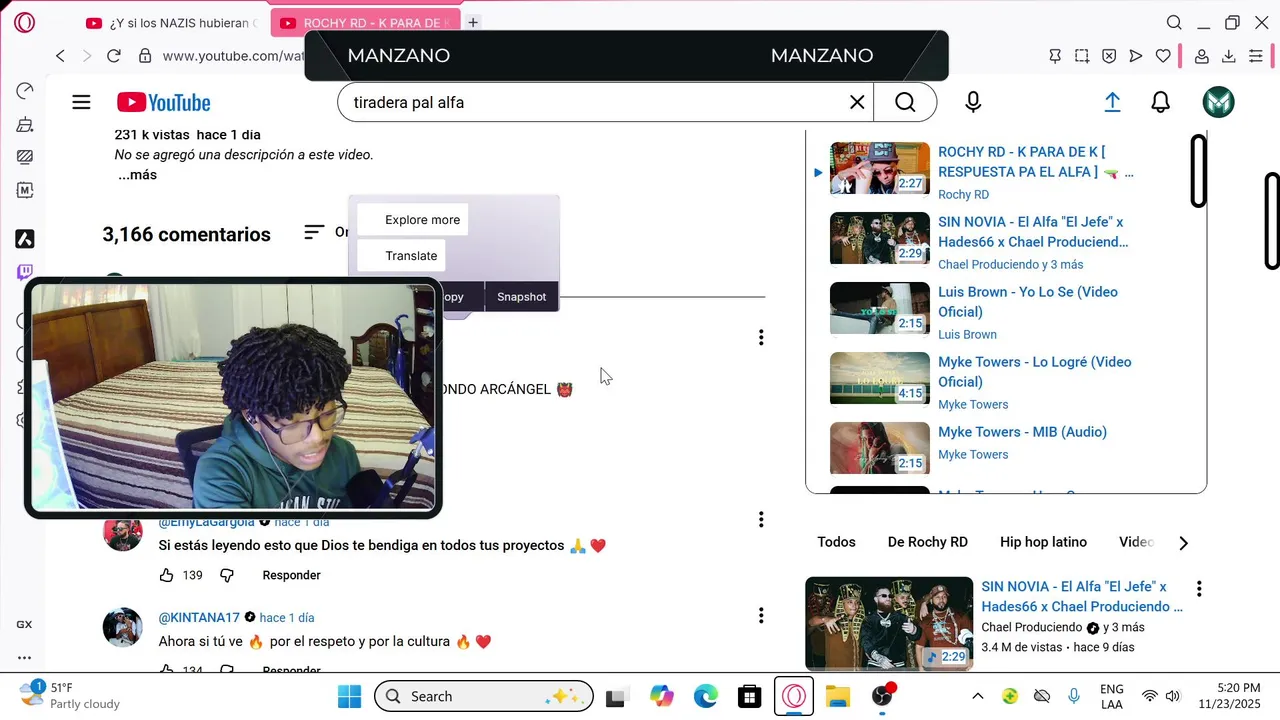Image resolution: width=1280 pixels, height=720 pixels.
Task: Select the 'Hip hop latino' chip
Action: pos(1043,542)
